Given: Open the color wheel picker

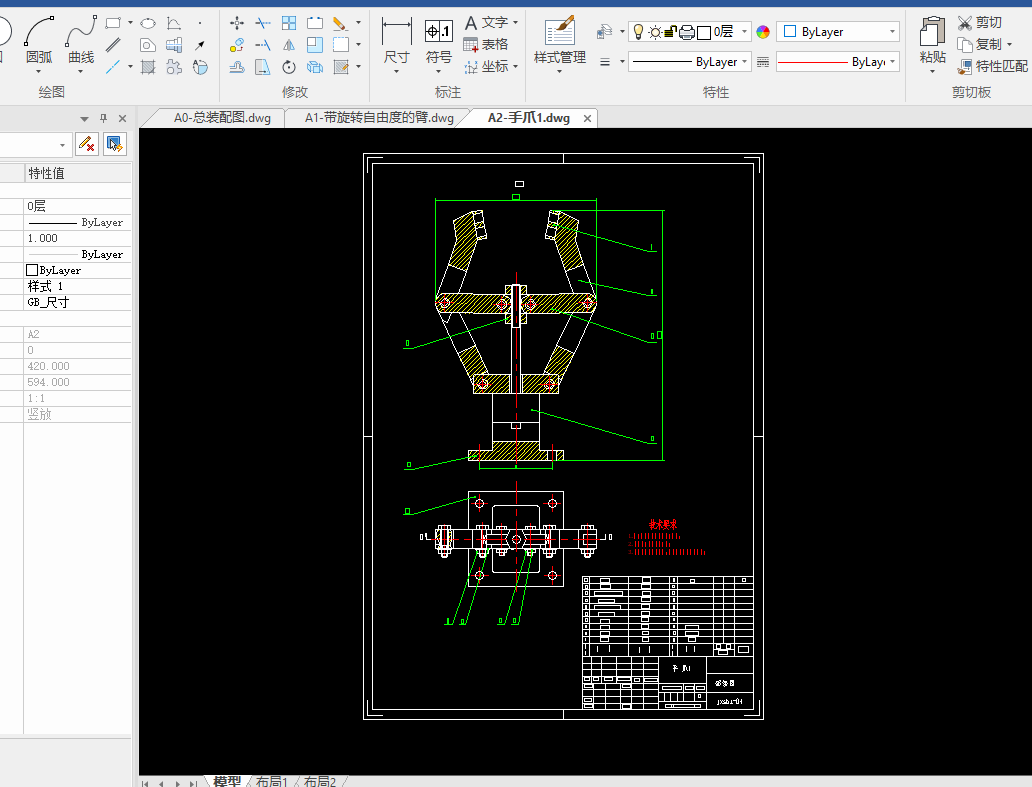Looking at the screenshot, I should (763, 32).
